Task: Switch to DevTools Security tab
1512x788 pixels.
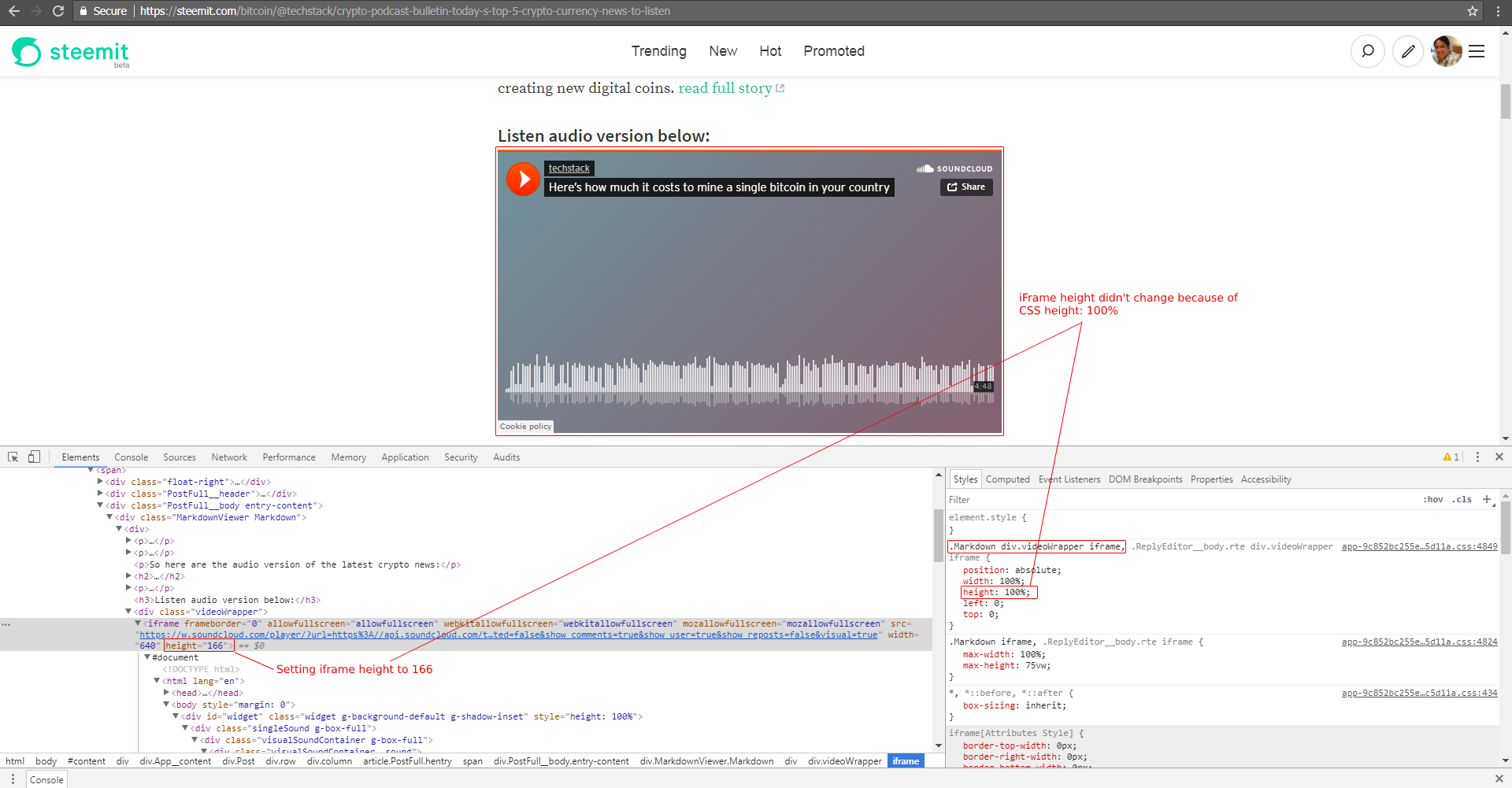Action: 461,457
